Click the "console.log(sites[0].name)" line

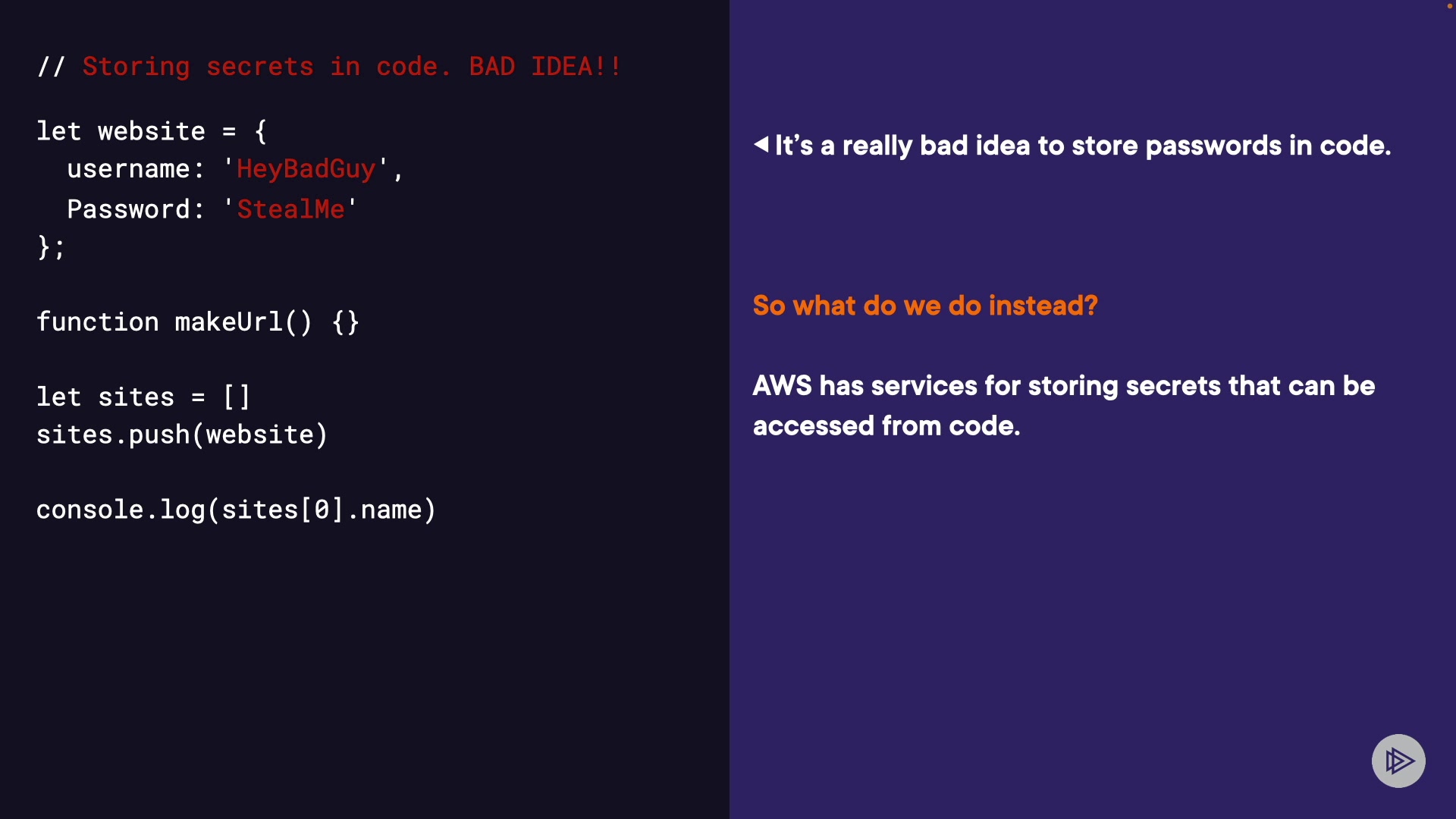coord(236,510)
